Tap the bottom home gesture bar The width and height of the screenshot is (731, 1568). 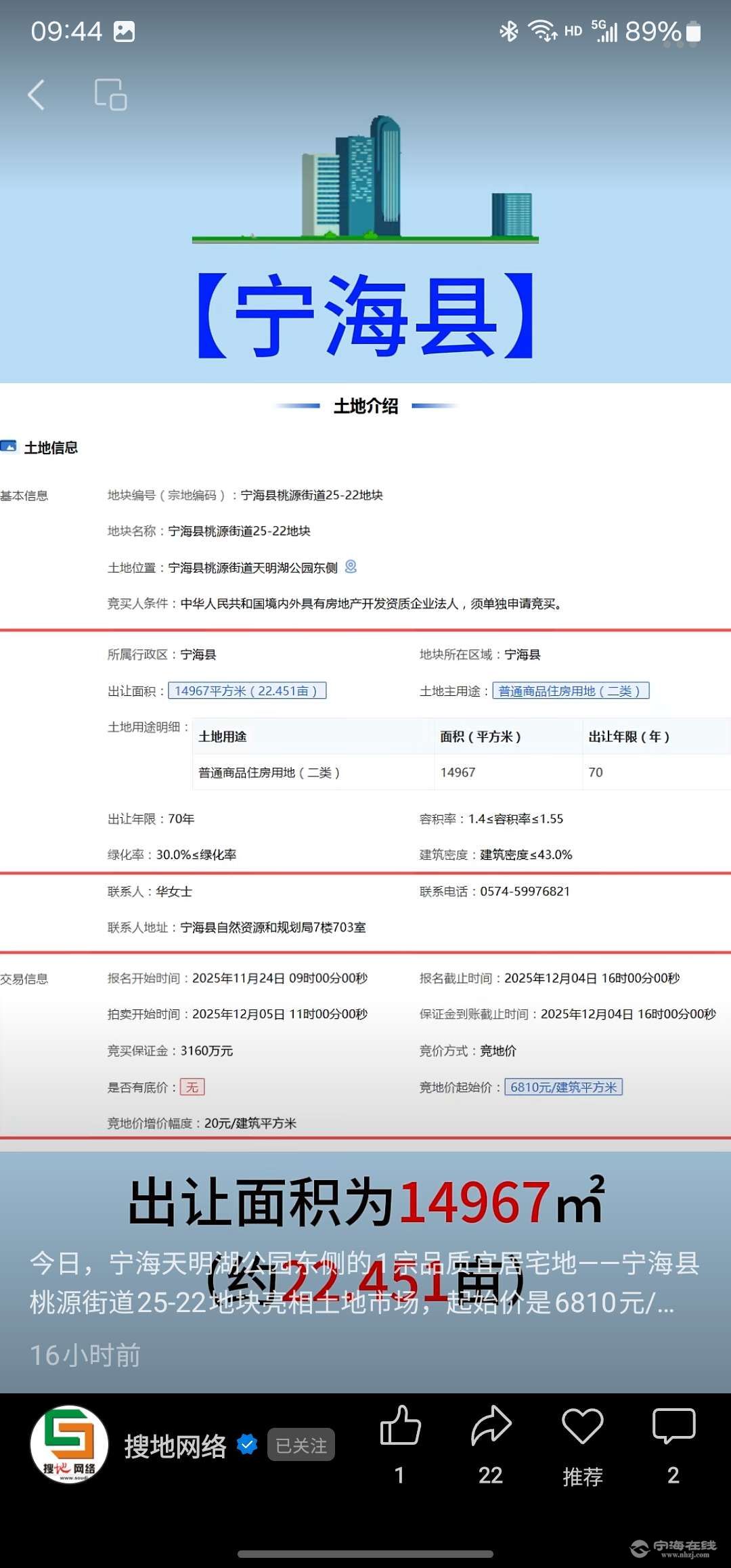pos(365,1554)
